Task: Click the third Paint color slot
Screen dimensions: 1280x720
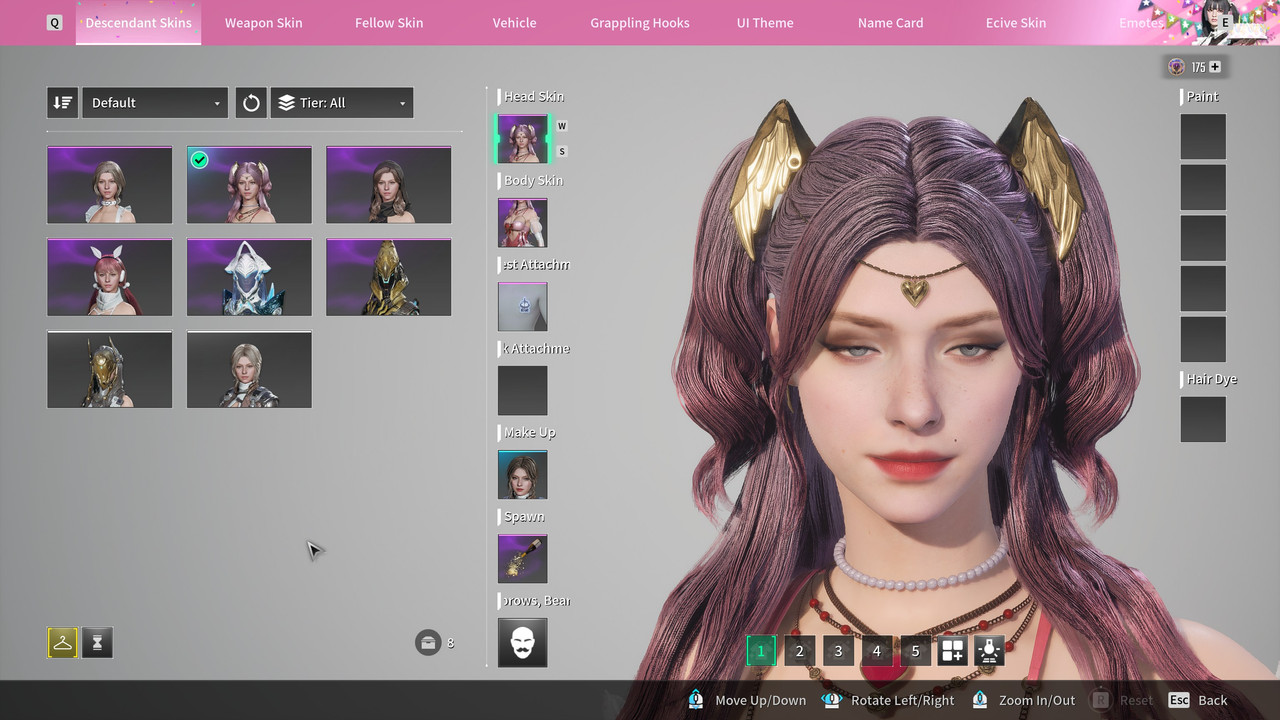Action: coord(1203,238)
